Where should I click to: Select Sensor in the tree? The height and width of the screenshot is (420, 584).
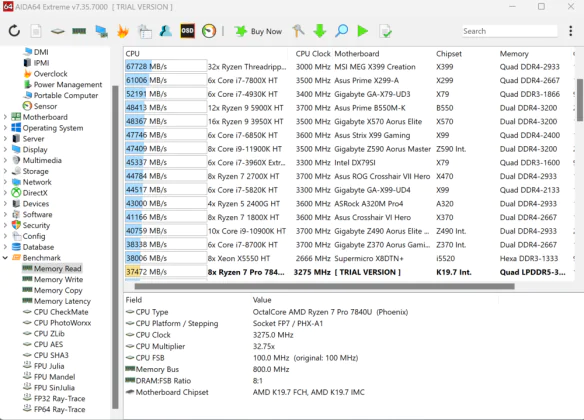45,106
